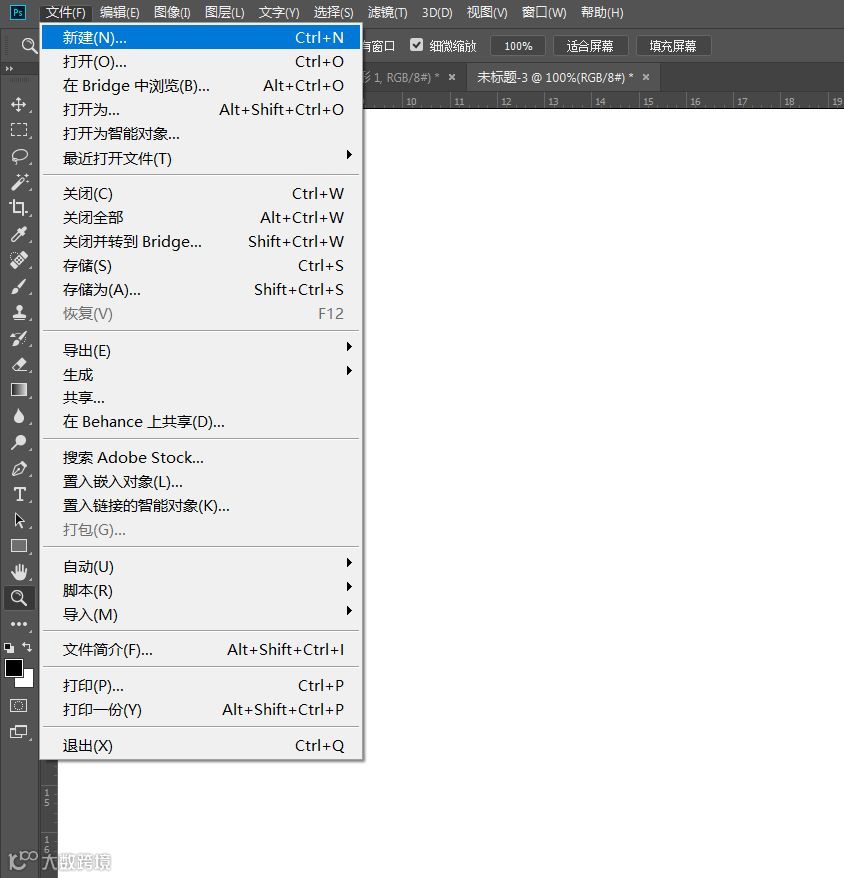The image size is (844, 878).
Task: Click the 填充屏幕 button
Action: 673,46
